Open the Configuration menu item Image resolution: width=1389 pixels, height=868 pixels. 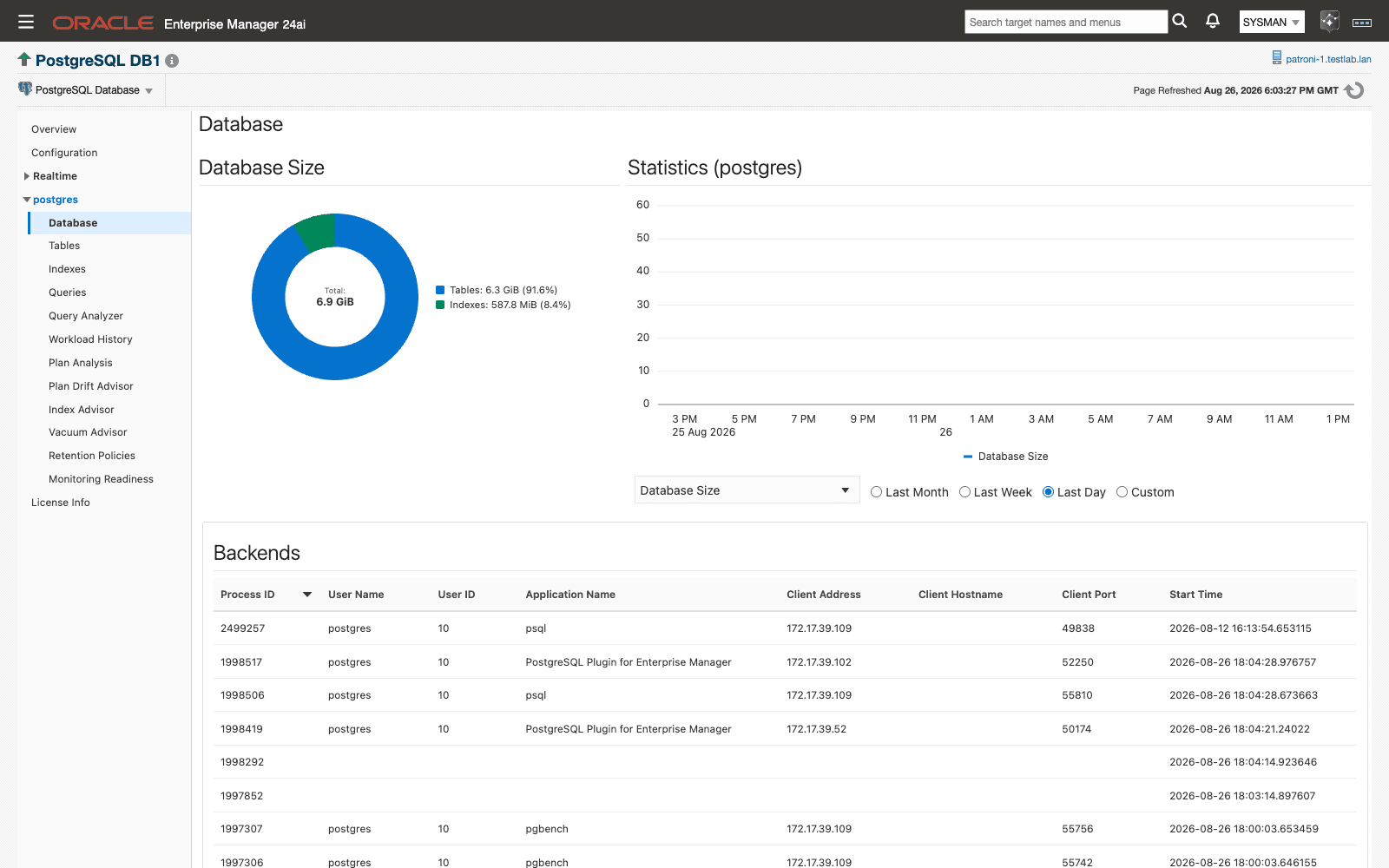tap(64, 153)
